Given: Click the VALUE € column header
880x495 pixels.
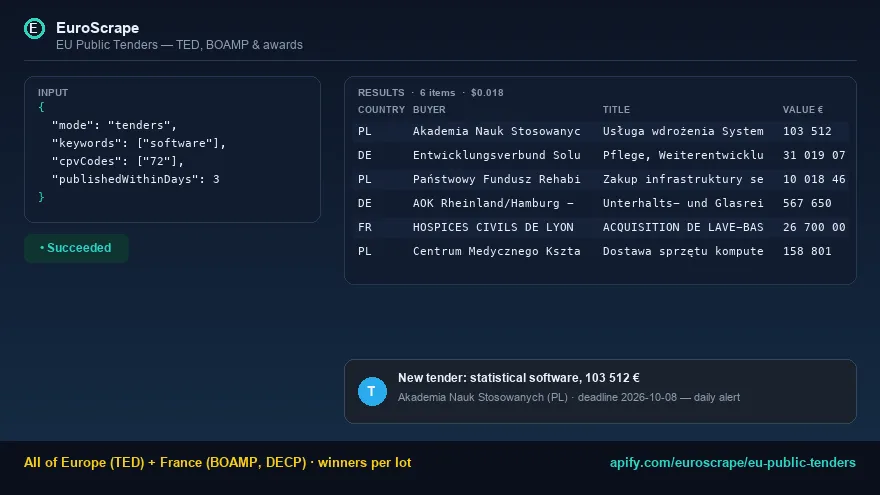Looking at the screenshot, I should pyautogui.click(x=803, y=109).
